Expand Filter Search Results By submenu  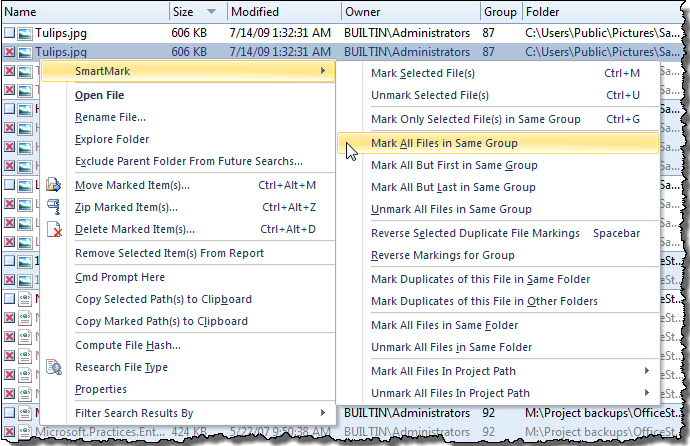[x=322, y=413]
